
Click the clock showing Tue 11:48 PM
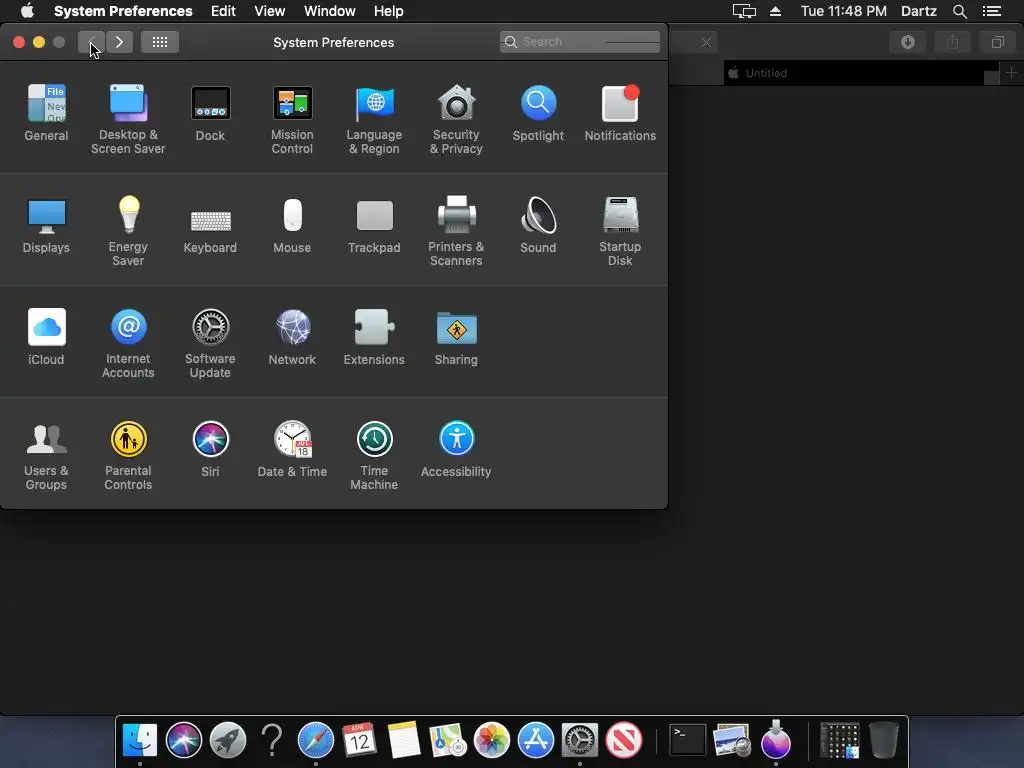(x=844, y=11)
